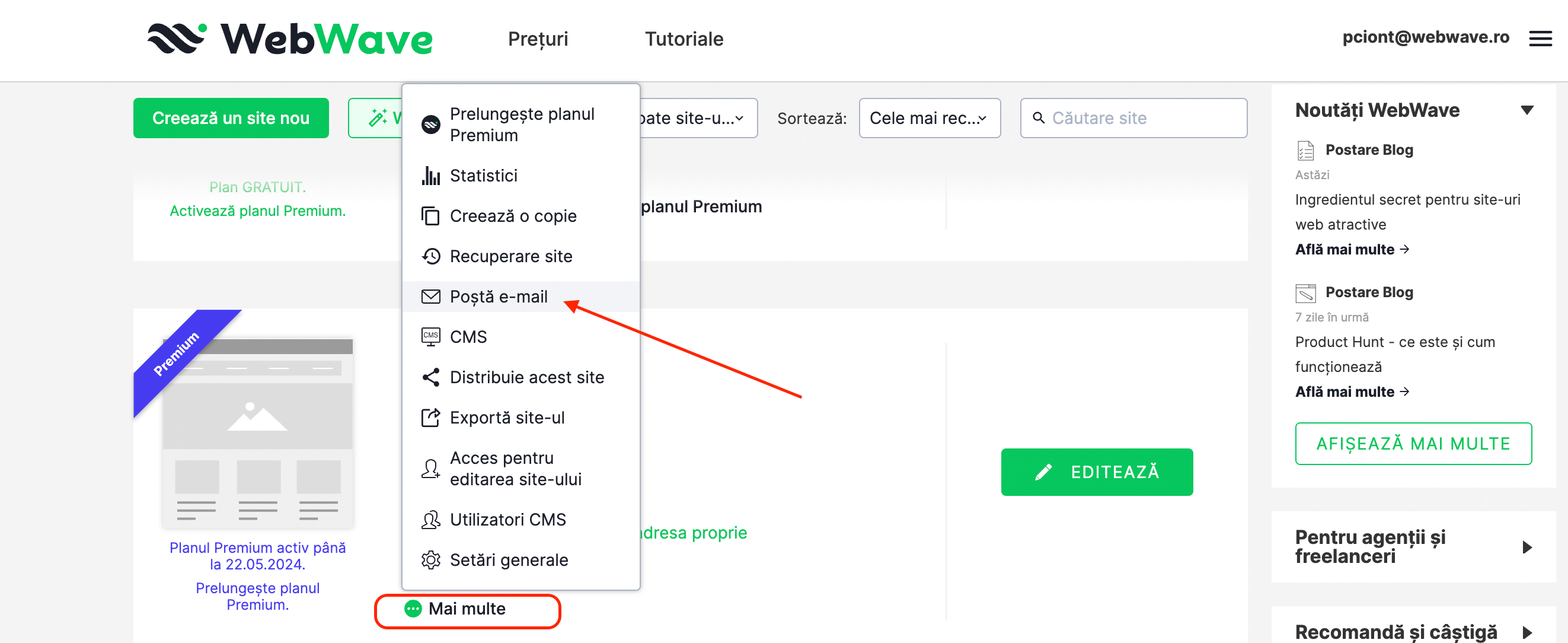Click the Recuperare site history icon
The image size is (1568, 643).
tap(430, 256)
